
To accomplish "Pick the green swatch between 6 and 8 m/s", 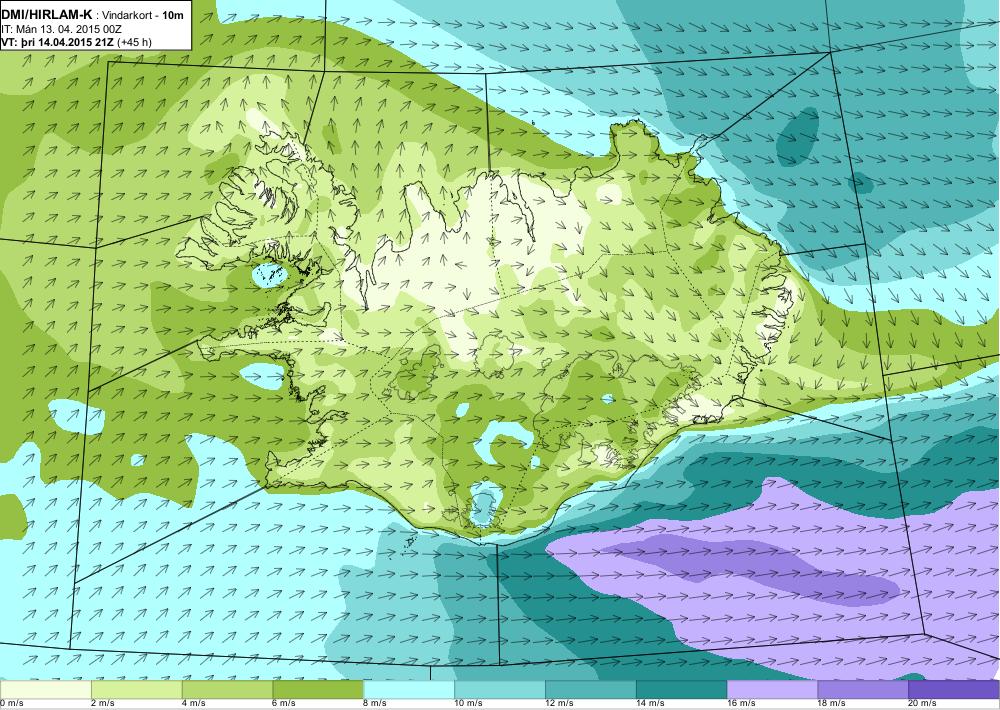I will coord(318,690).
